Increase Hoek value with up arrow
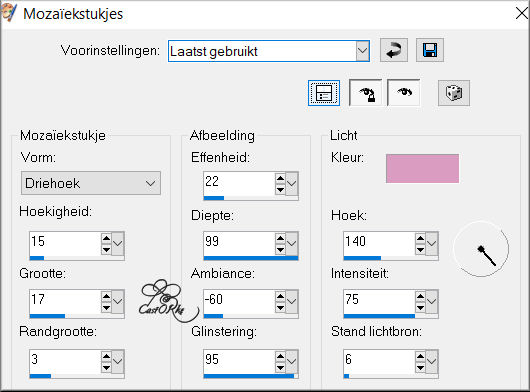This screenshot has width=530, height=392. click(420, 238)
